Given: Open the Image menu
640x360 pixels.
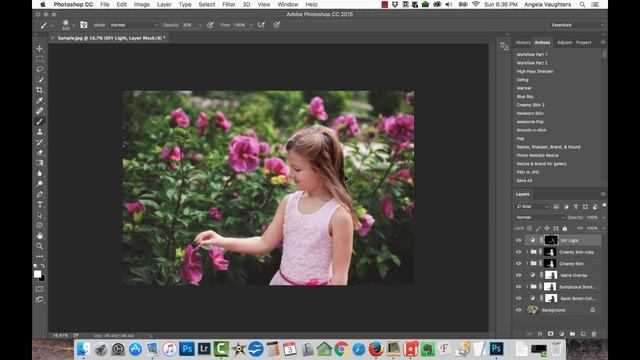Looking at the screenshot, I should (x=142, y=4).
